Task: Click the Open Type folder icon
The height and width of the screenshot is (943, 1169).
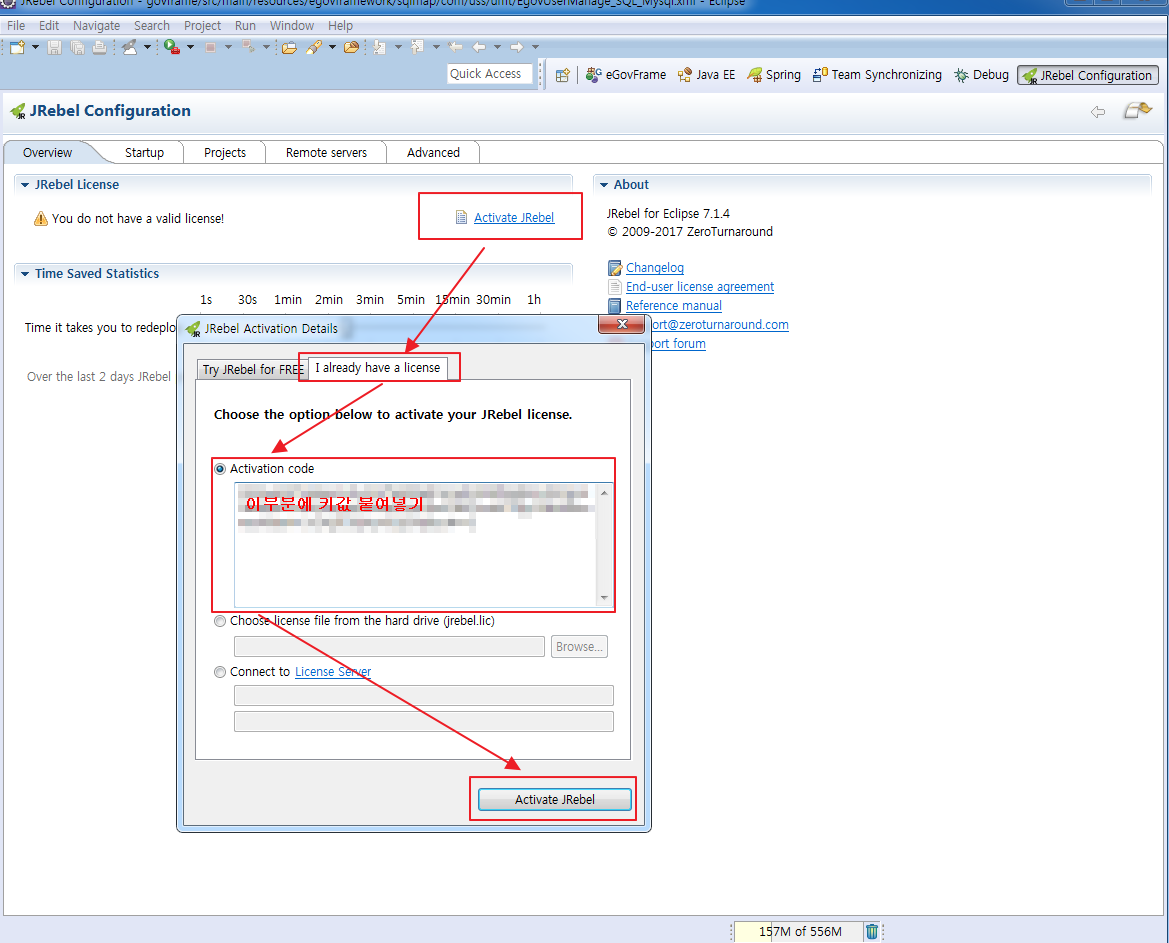Action: 289,47
